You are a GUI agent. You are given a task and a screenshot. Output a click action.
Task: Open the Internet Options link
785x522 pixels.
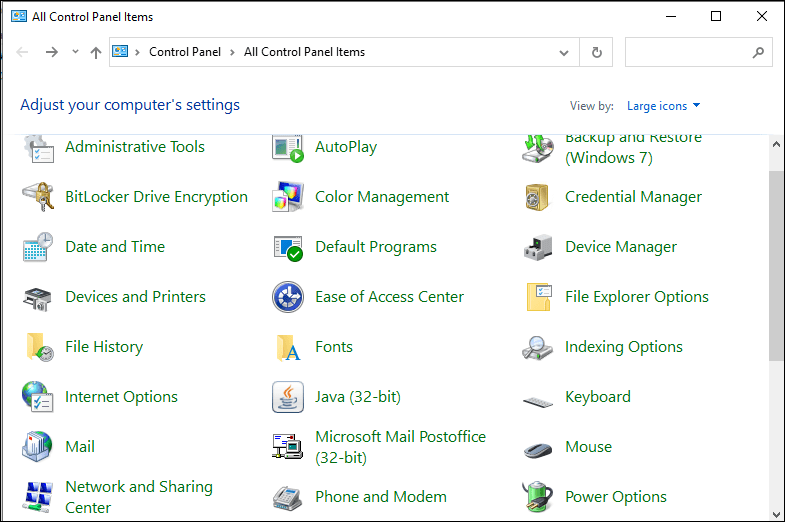pyautogui.click(x=121, y=397)
